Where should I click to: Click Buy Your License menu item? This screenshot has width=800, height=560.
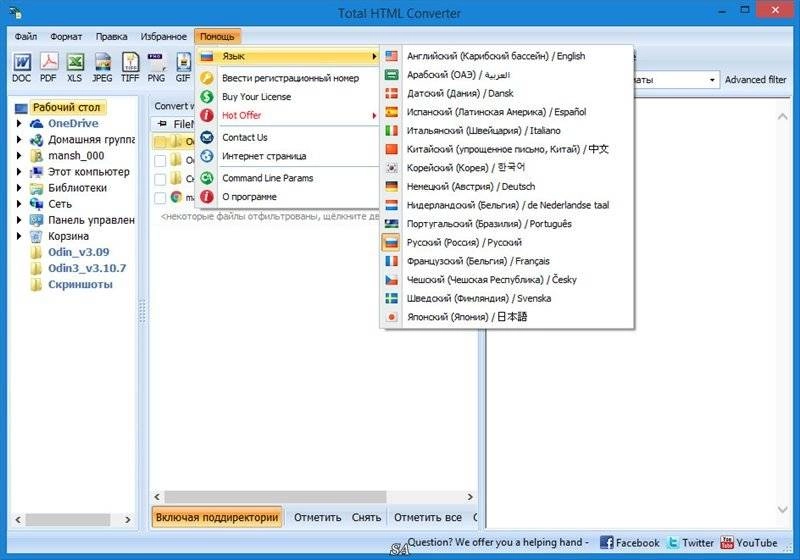[288, 97]
